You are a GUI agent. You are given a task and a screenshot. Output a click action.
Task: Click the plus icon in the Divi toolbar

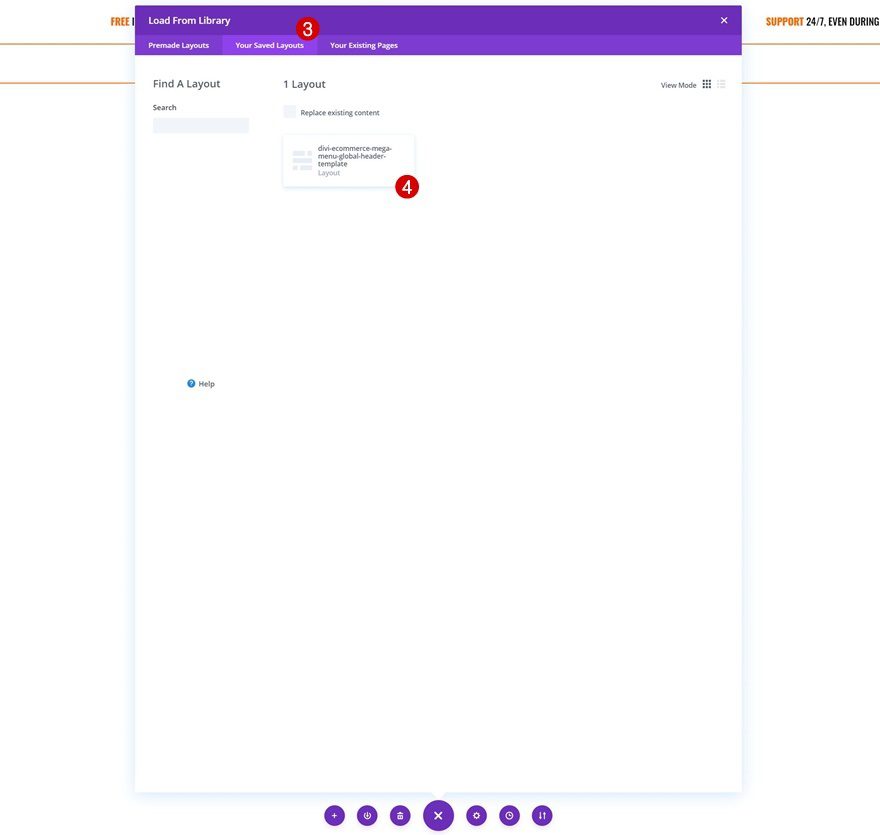tap(332, 813)
